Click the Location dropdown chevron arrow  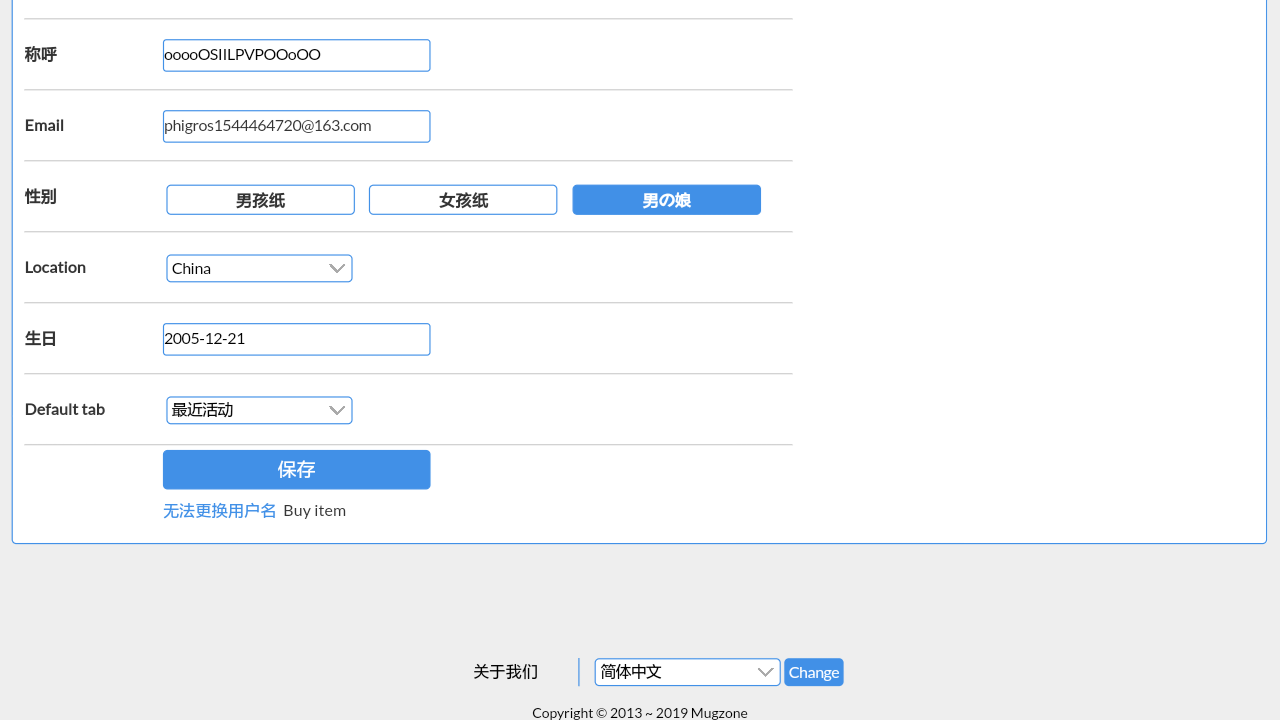tap(337, 268)
